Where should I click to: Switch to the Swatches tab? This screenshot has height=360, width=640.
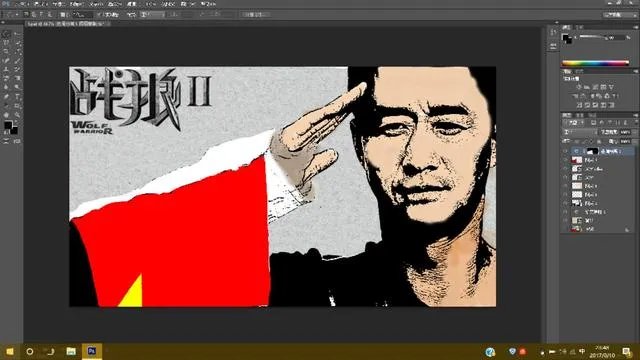(580, 27)
